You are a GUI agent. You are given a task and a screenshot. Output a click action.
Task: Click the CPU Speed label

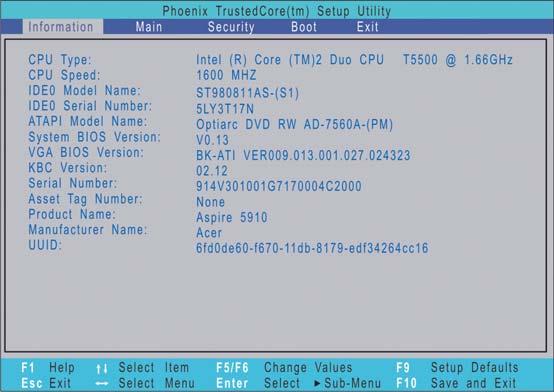(64, 75)
